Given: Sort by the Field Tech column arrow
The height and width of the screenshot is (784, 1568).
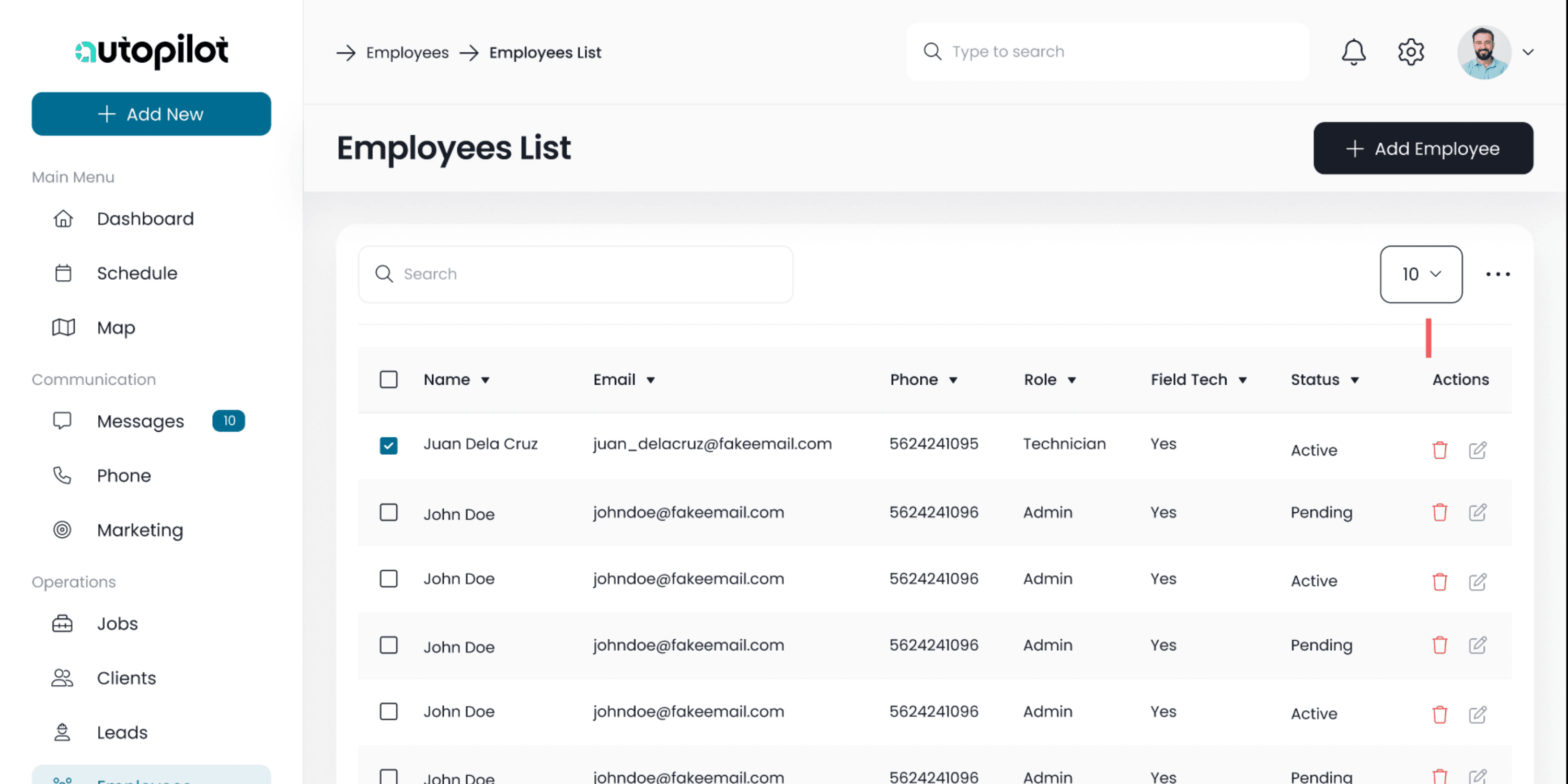Looking at the screenshot, I should coord(1243,381).
